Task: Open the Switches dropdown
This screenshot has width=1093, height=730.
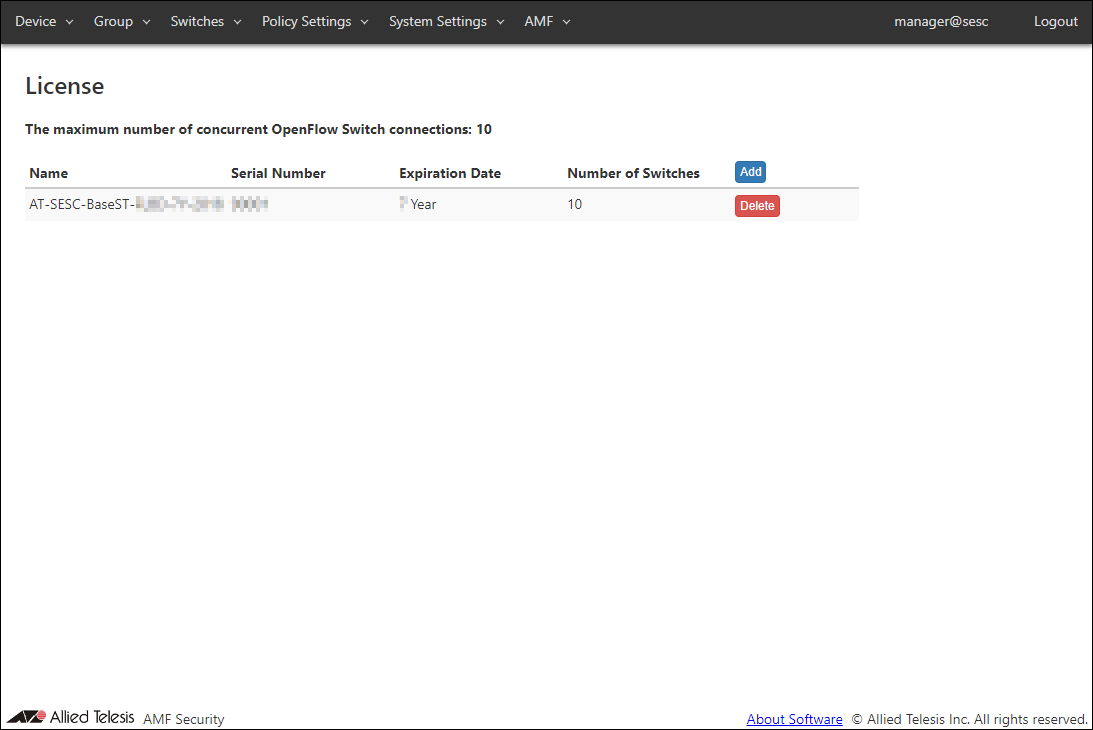Action: tap(206, 21)
